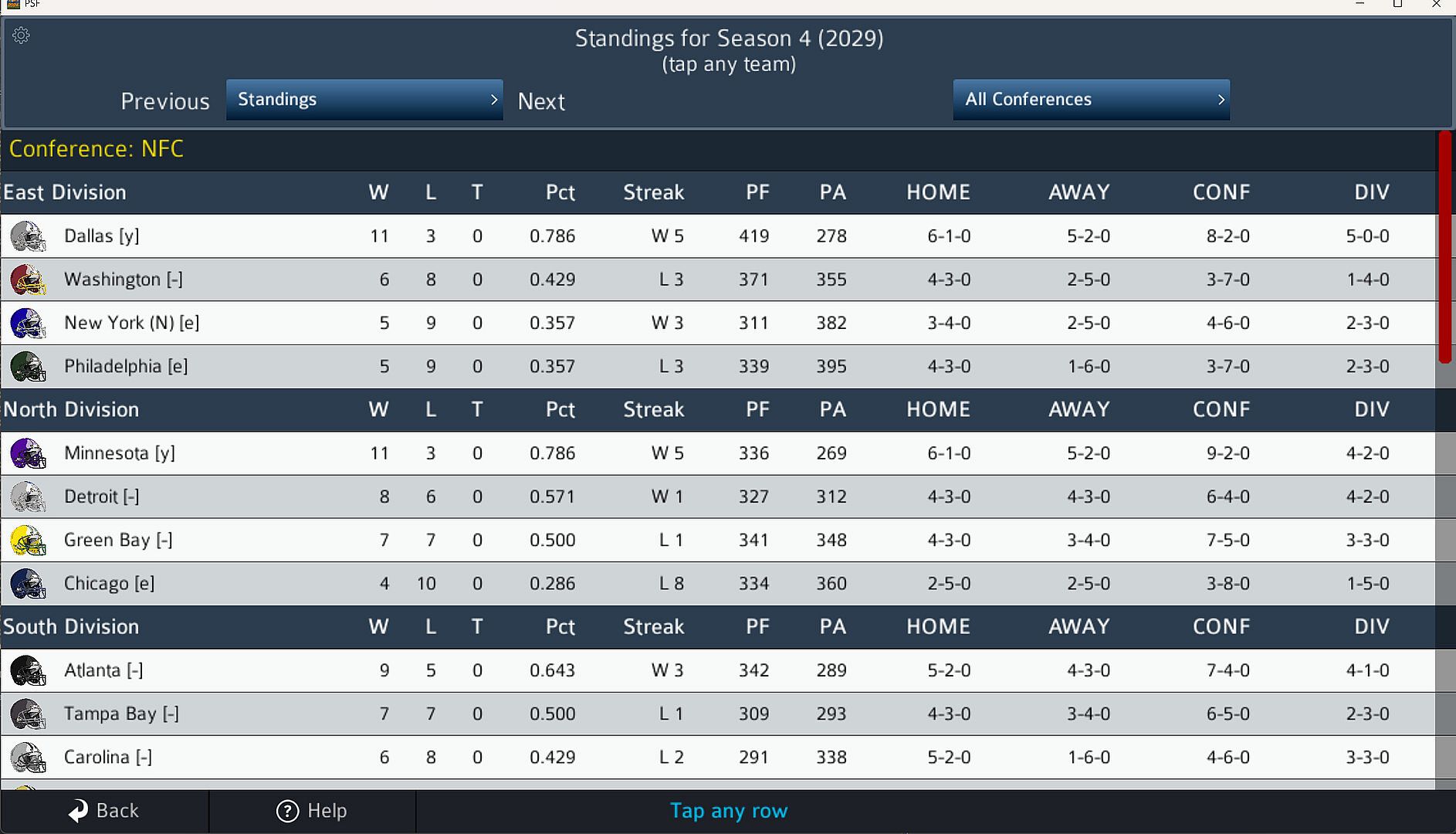Select the Minnesota purple helmet icon
The image size is (1456, 834).
click(28, 453)
